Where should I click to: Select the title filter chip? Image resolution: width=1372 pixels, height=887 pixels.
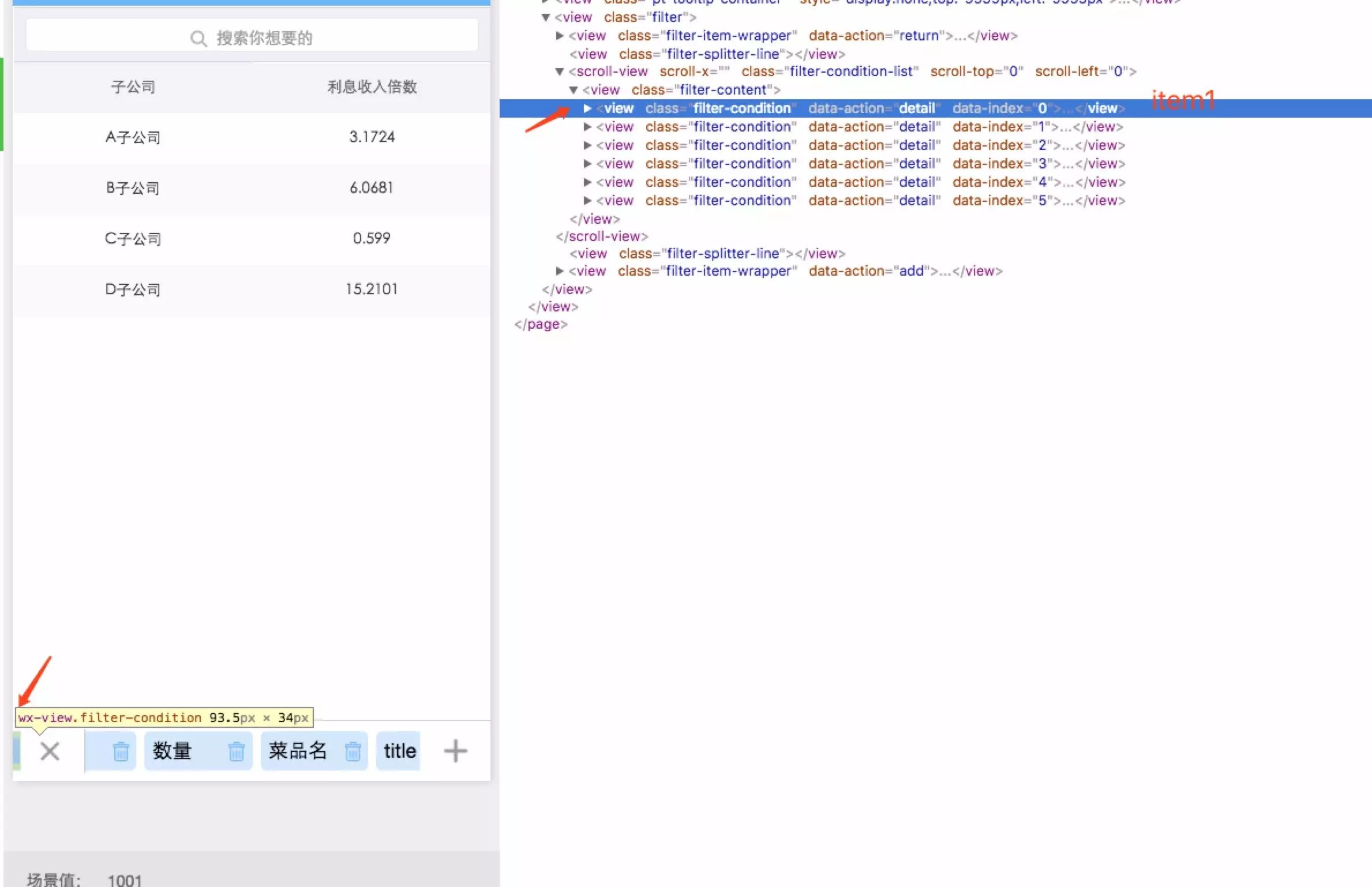click(399, 751)
